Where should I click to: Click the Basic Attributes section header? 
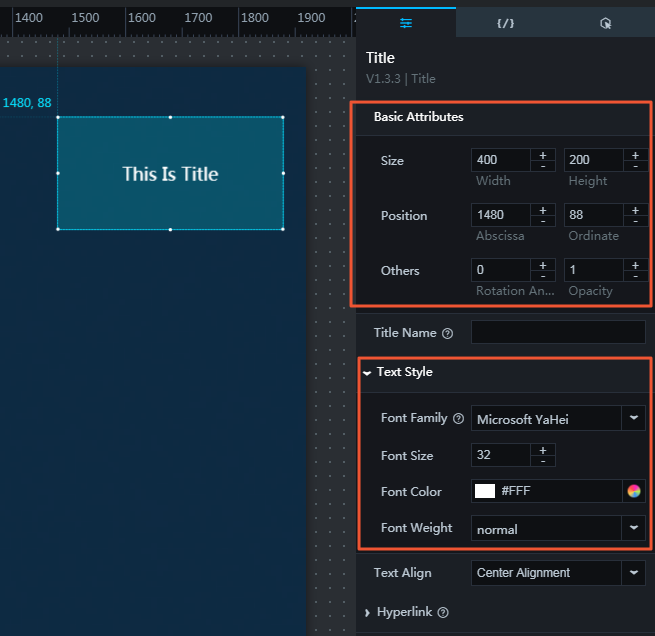point(419,117)
